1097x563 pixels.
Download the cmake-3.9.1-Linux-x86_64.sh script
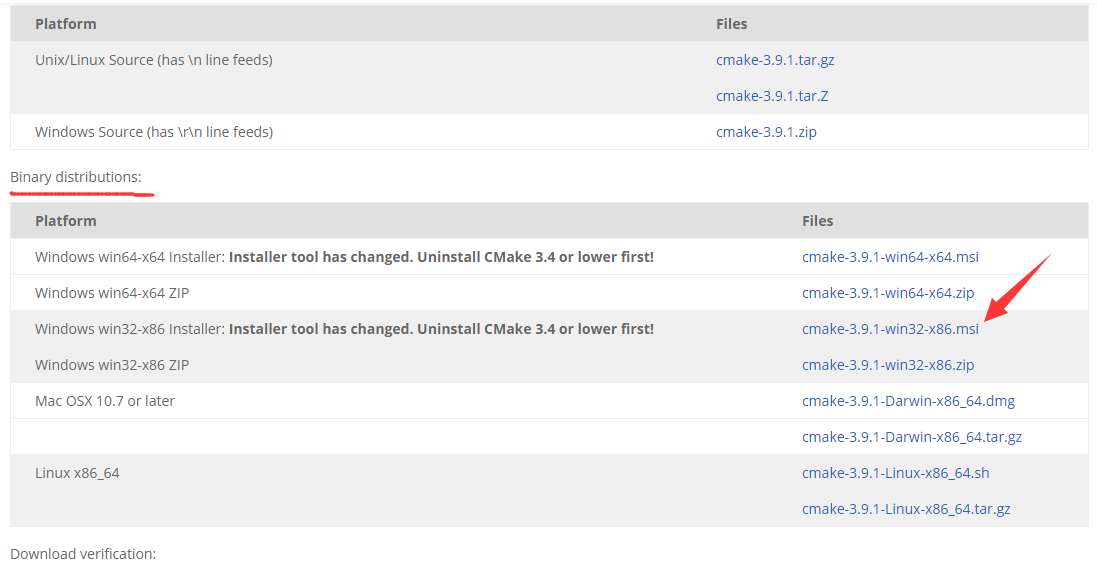click(896, 473)
